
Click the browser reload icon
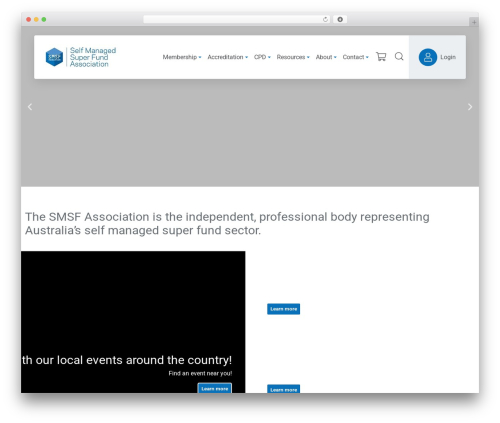click(325, 20)
